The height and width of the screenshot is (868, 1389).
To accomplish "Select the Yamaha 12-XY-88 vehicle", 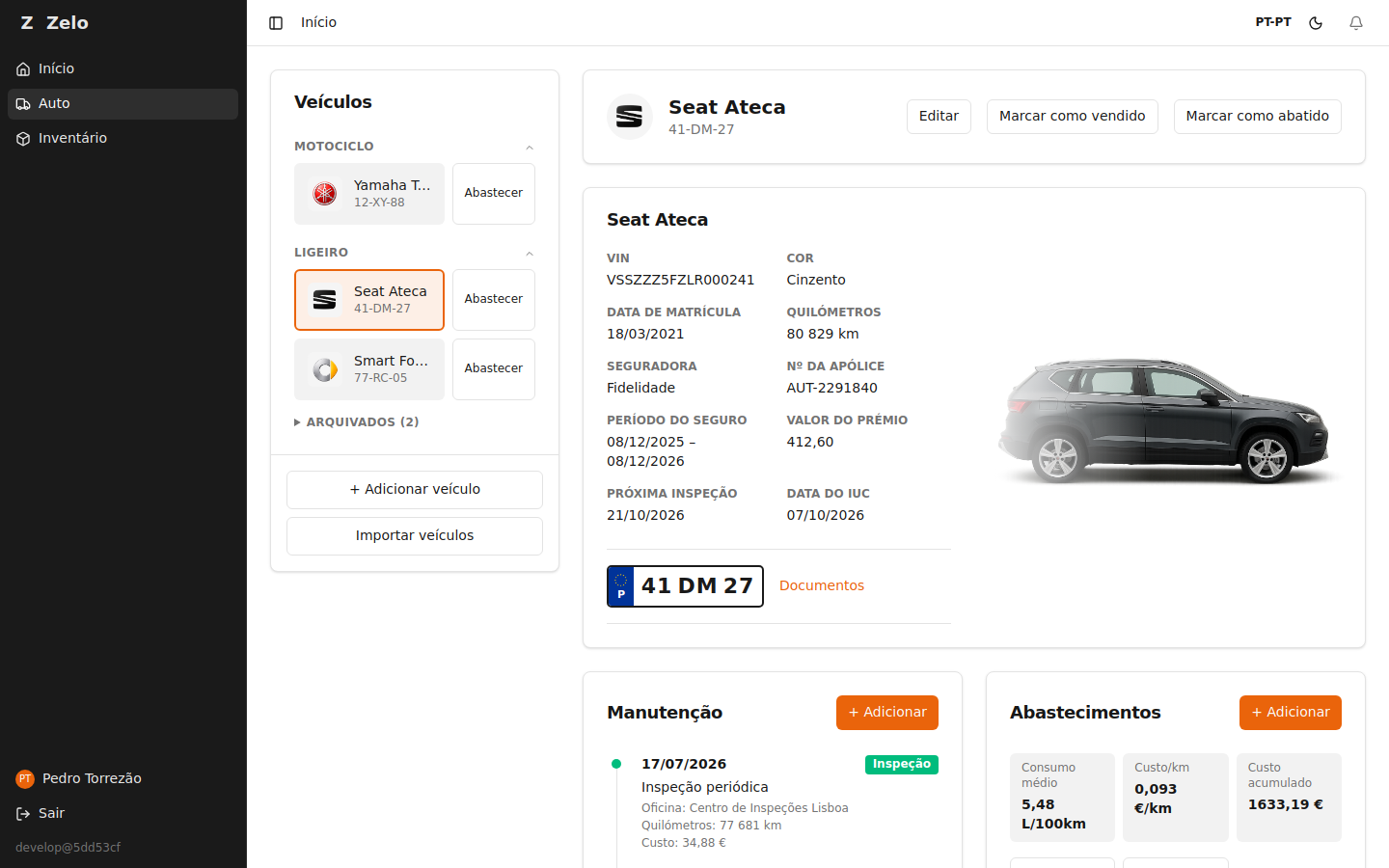I will click(369, 194).
